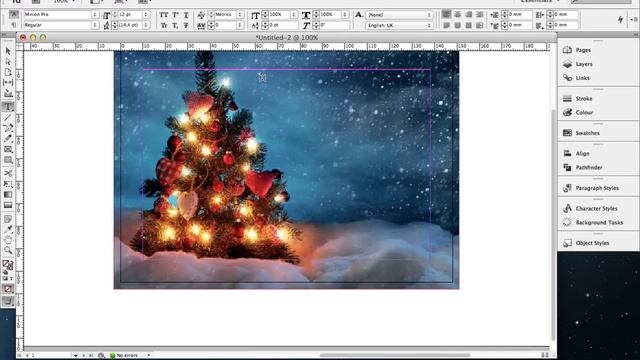Select the Gradient Feather tool

8,205
